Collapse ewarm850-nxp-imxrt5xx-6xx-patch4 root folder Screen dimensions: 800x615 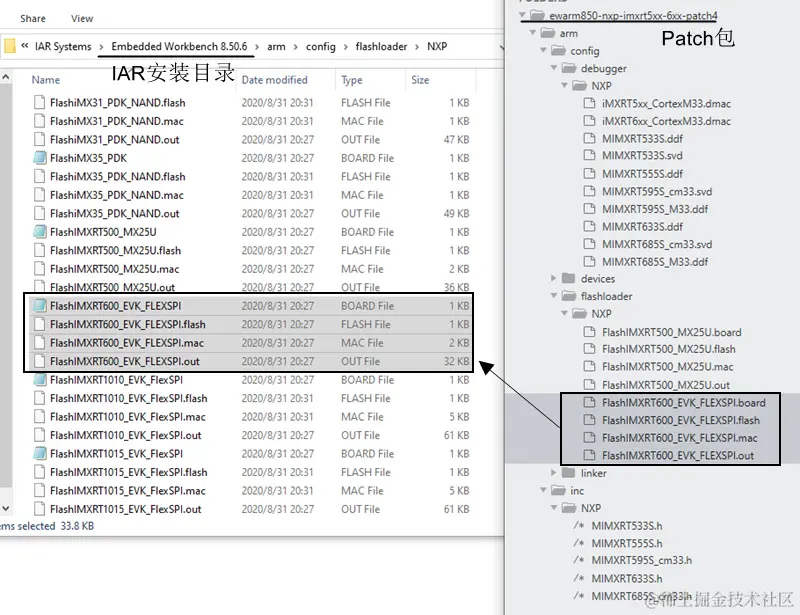(522, 15)
